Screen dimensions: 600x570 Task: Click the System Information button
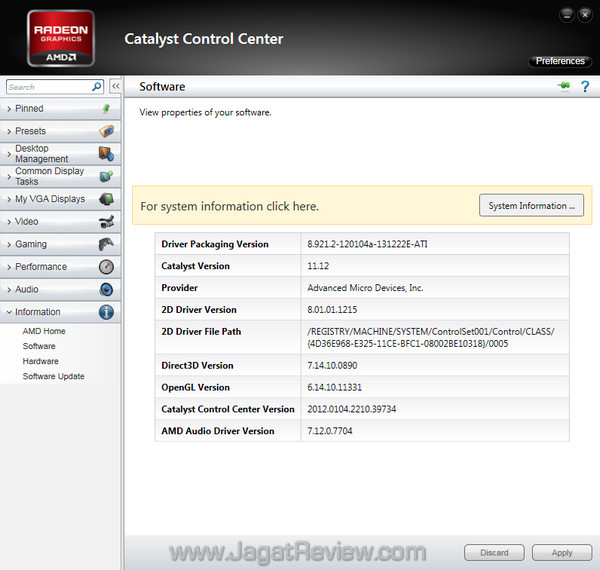point(532,205)
